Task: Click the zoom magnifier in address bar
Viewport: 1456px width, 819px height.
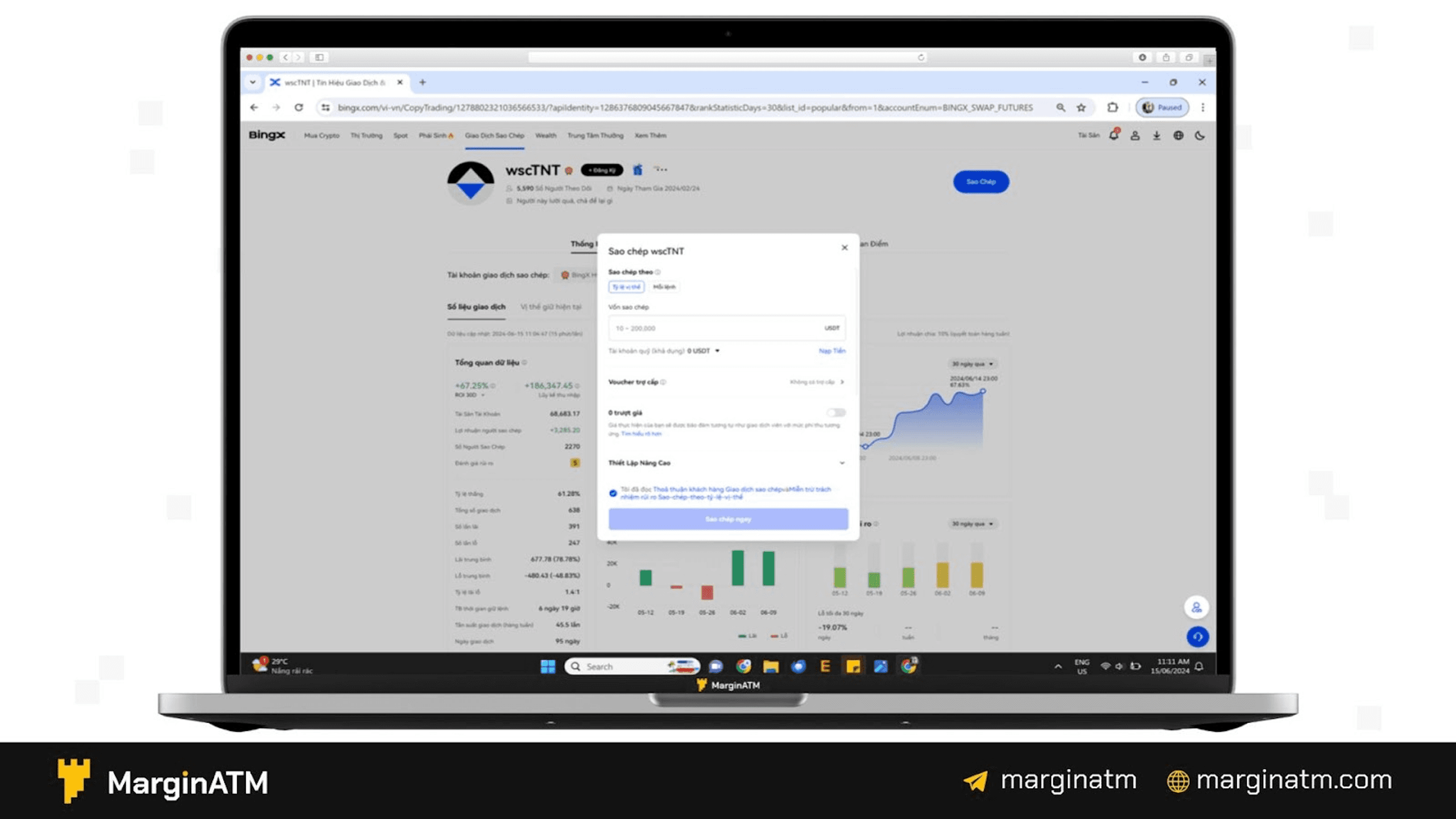Action: click(x=1061, y=107)
